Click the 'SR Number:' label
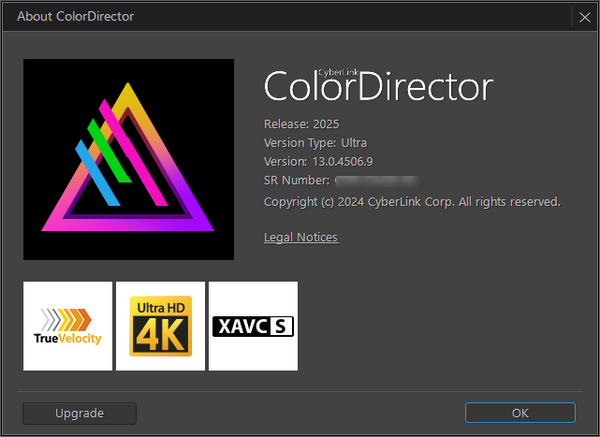600x437 pixels. [x=297, y=180]
